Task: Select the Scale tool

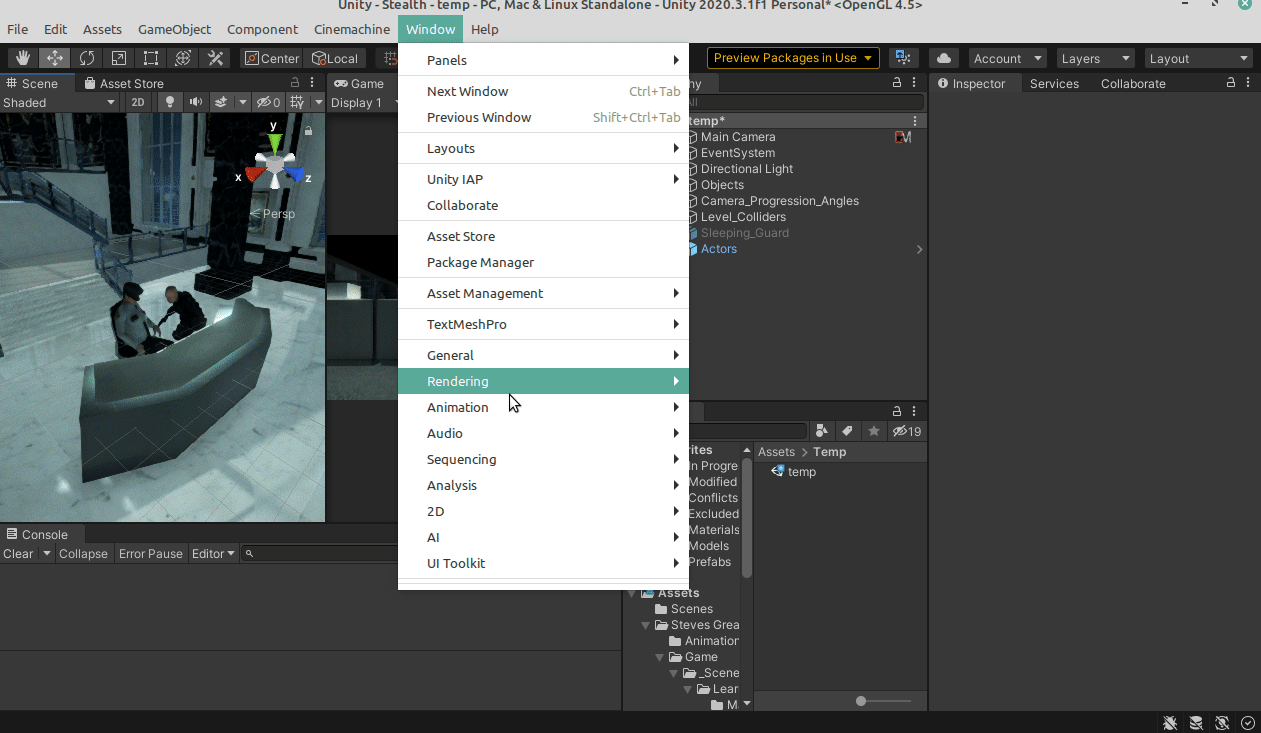Action: 119,58
